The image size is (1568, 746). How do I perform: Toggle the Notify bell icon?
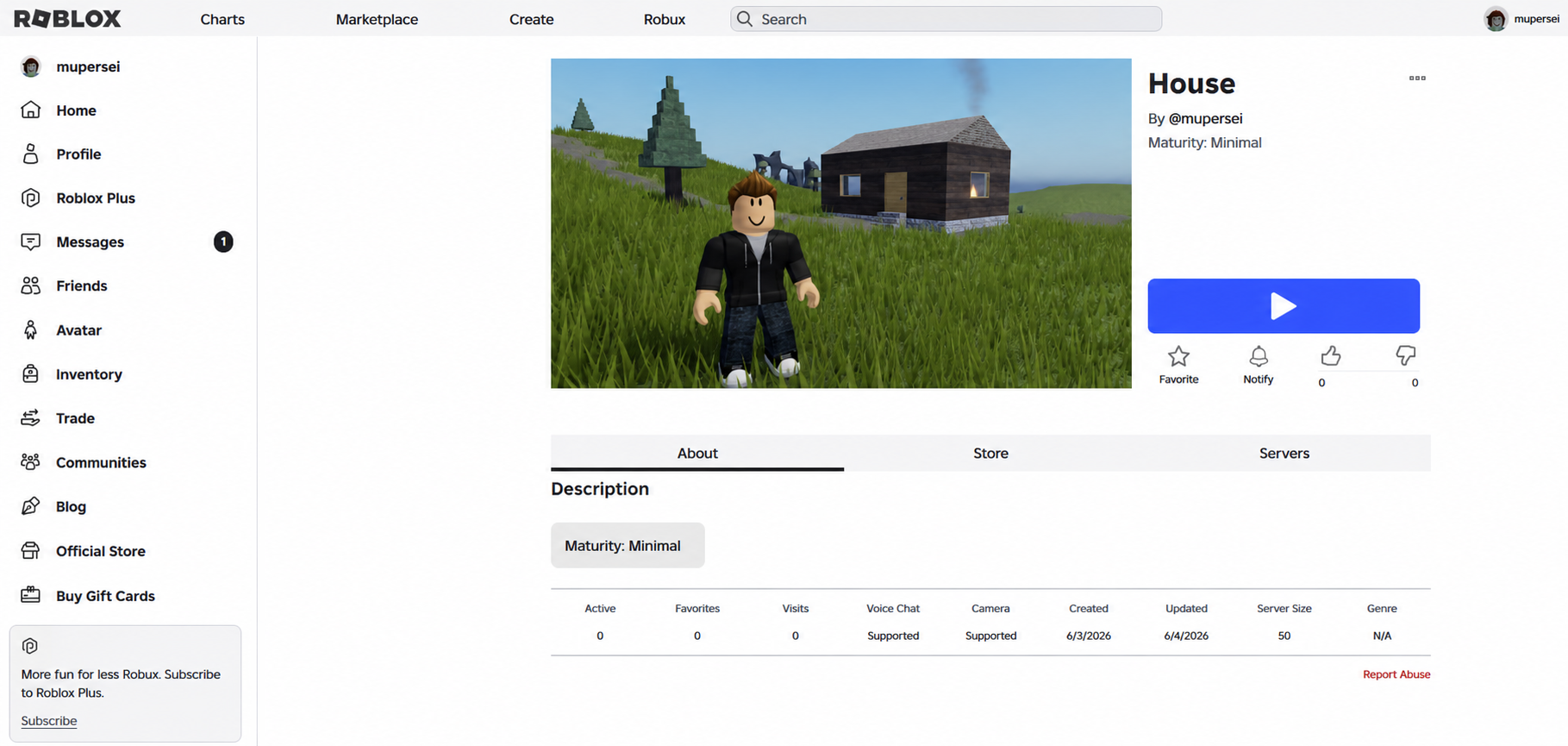pyautogui.click(x=1259, y=356)
